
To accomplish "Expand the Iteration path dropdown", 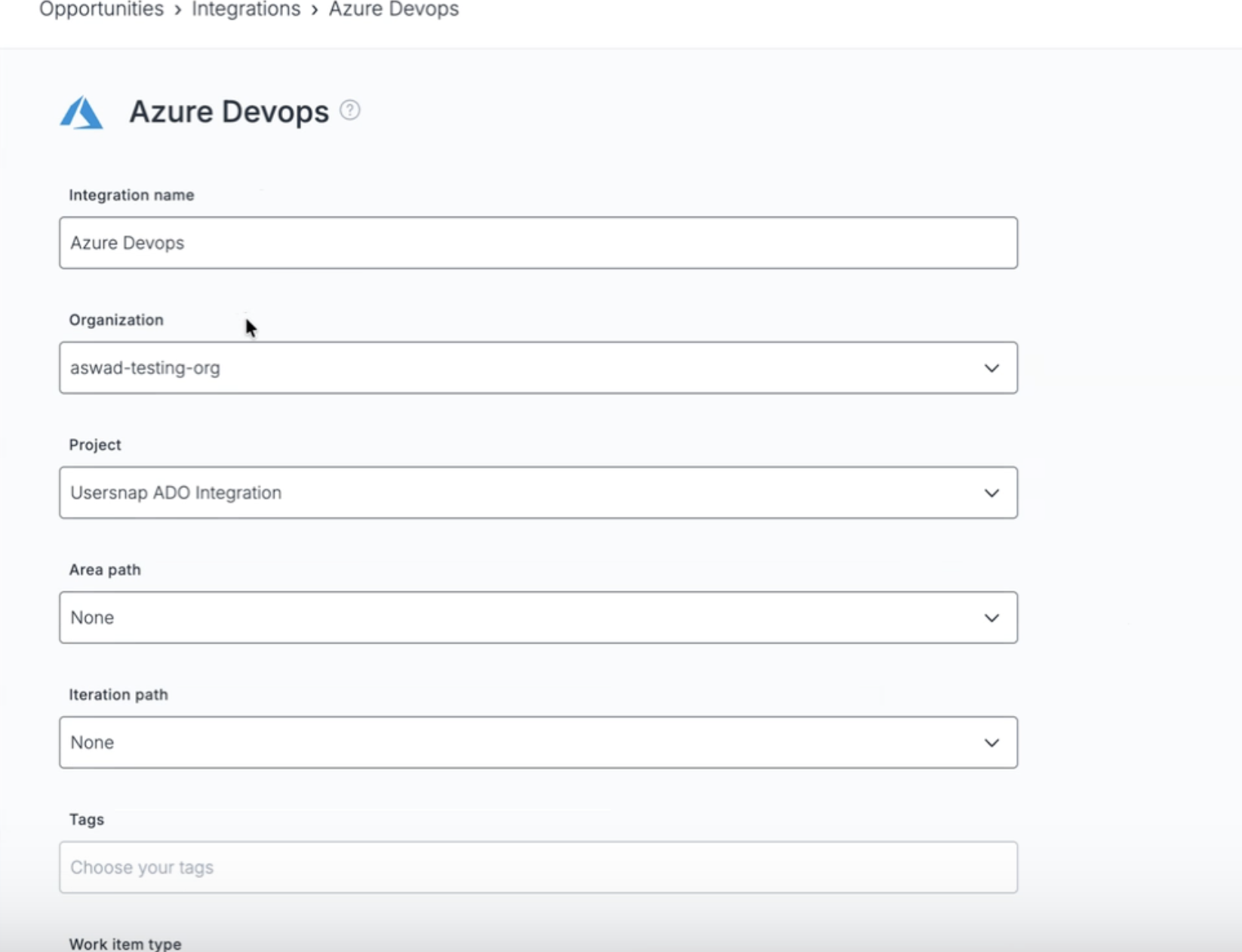I will pos(538,742).
